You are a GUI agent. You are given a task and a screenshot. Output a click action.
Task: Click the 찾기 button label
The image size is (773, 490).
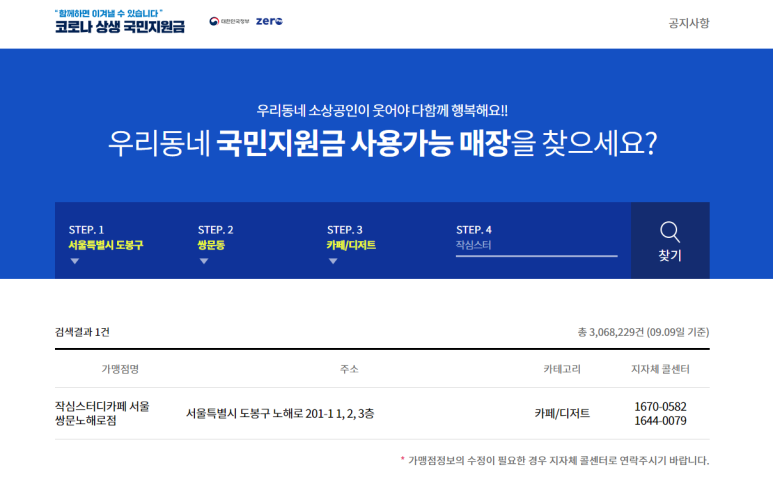(x=670, y=255)
